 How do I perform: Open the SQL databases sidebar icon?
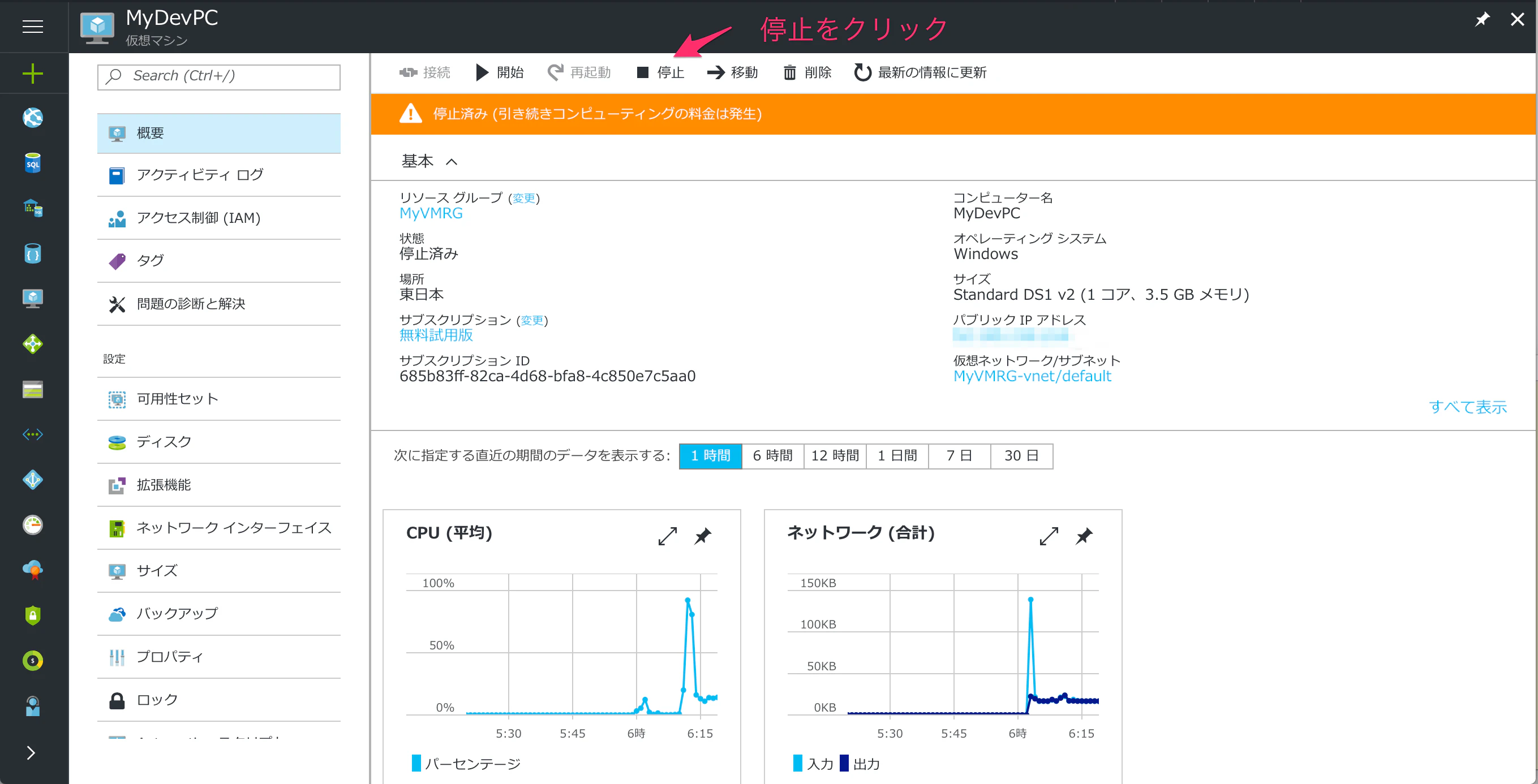pyautogui.click(x=33, y=163)
